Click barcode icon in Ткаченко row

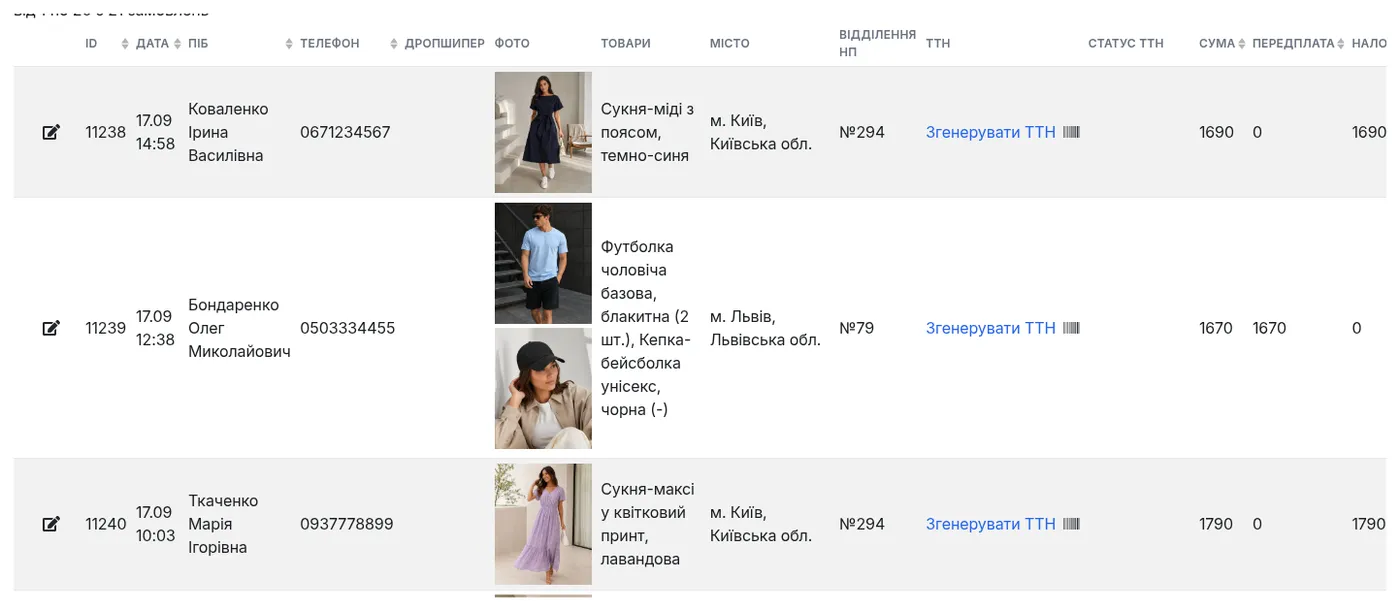tap(1071, 524)
